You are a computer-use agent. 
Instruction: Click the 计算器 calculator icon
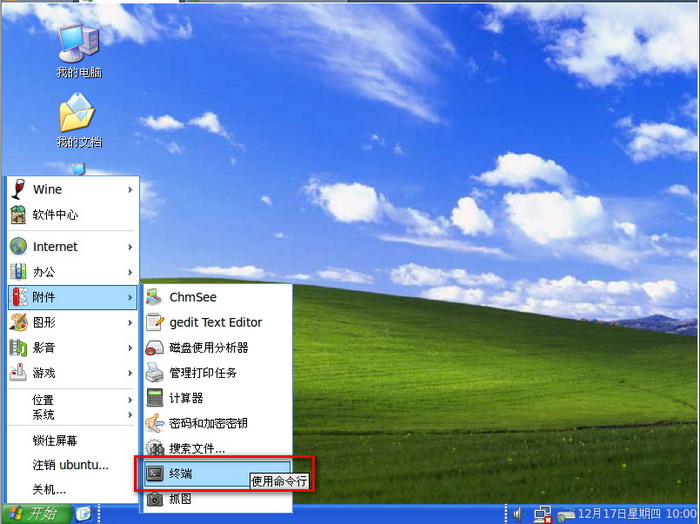[154, 398]
